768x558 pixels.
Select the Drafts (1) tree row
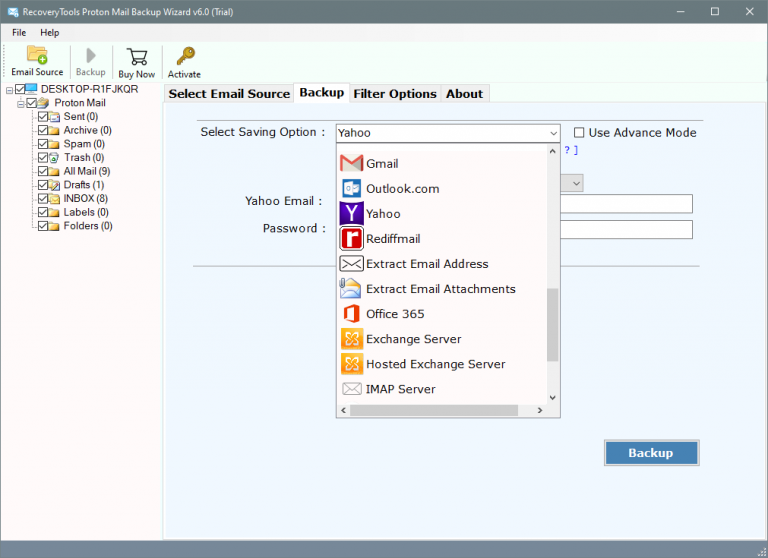tap(84, 185)
